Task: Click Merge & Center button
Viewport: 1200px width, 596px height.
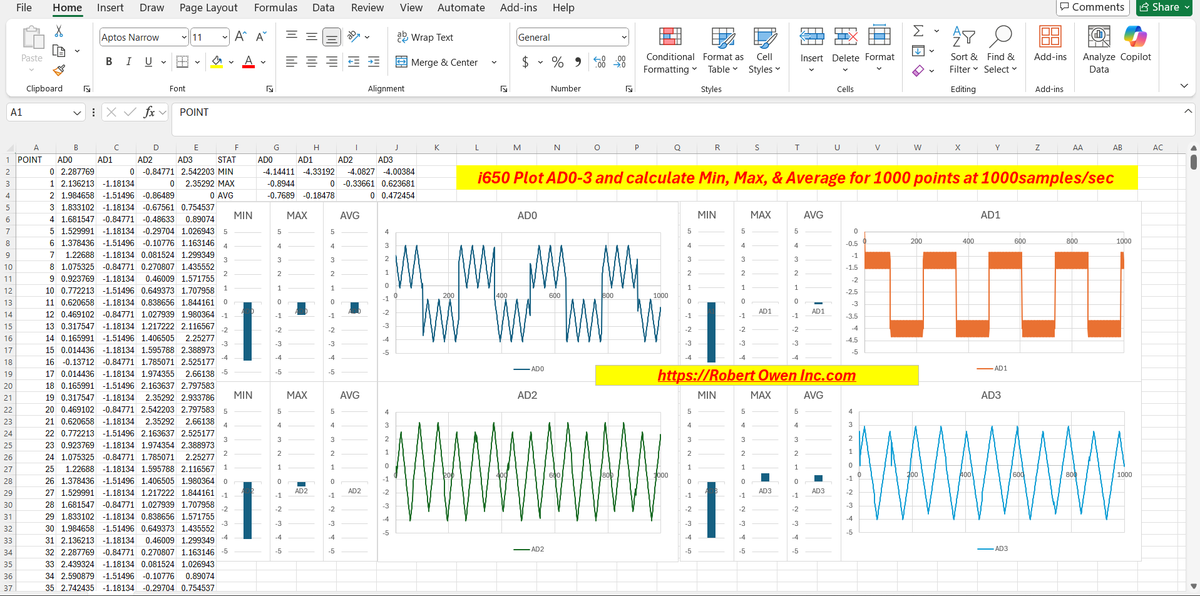Action: tap(437, 62)
